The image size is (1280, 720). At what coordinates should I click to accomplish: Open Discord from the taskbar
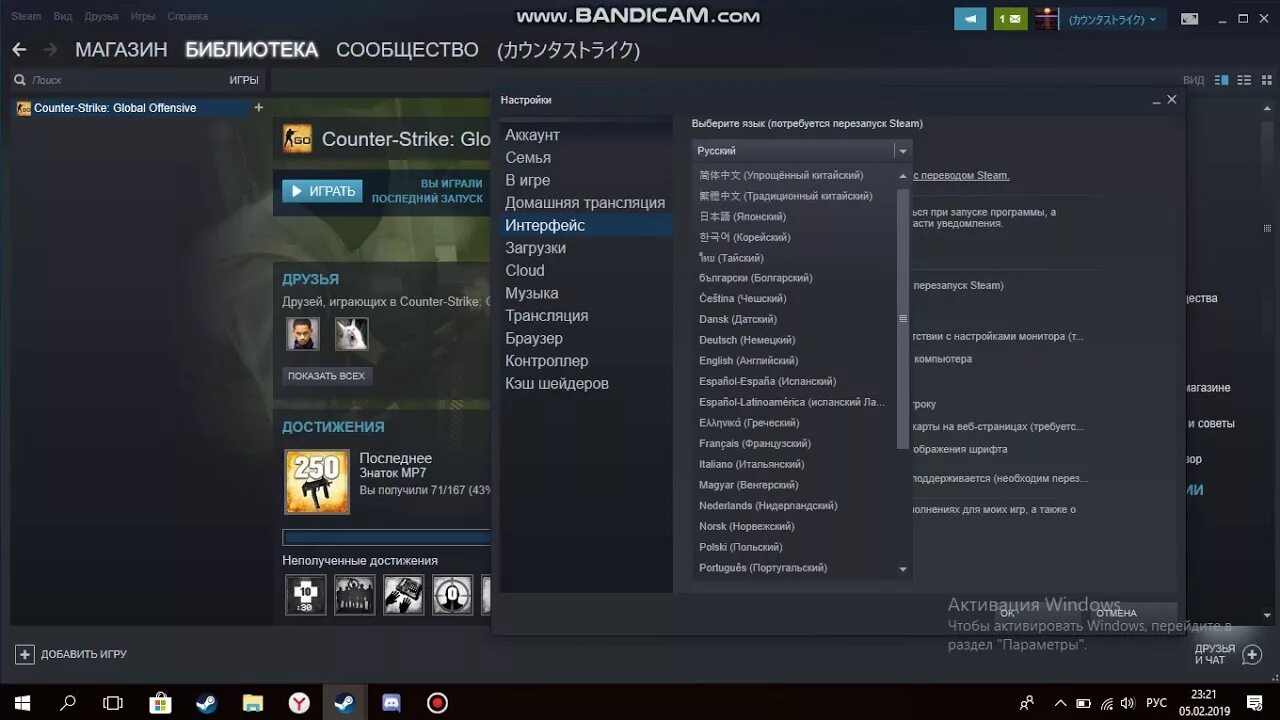click(x=391, y=703)
